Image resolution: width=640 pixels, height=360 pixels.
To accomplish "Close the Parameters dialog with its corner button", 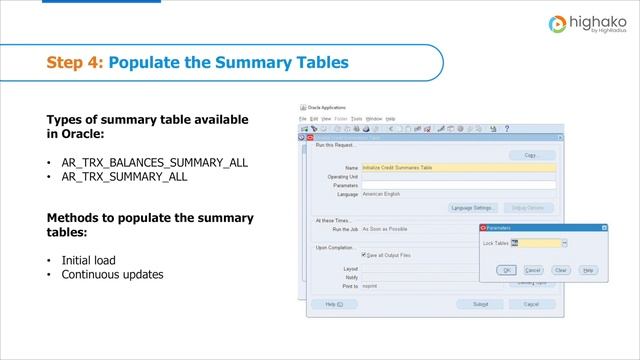I will point(604,228).
